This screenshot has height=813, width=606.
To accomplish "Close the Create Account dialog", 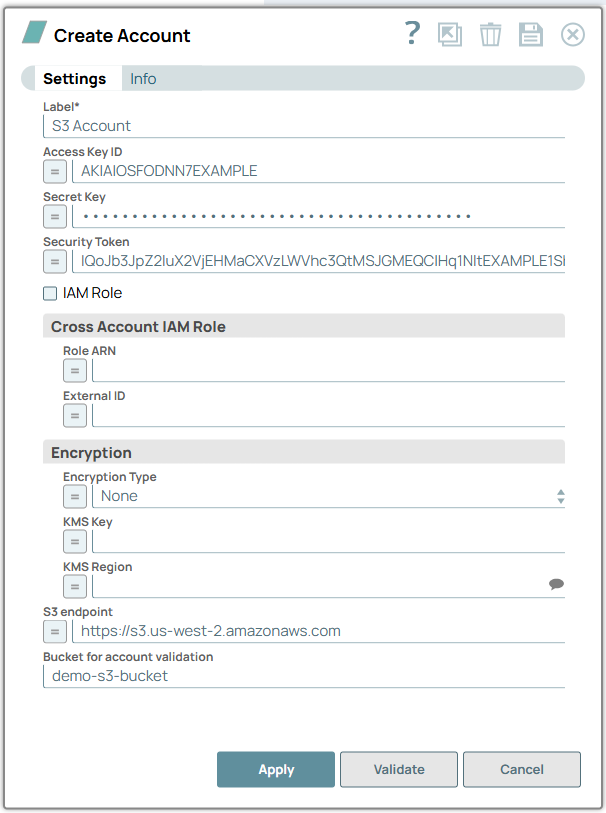I will [x=572, y=35].
